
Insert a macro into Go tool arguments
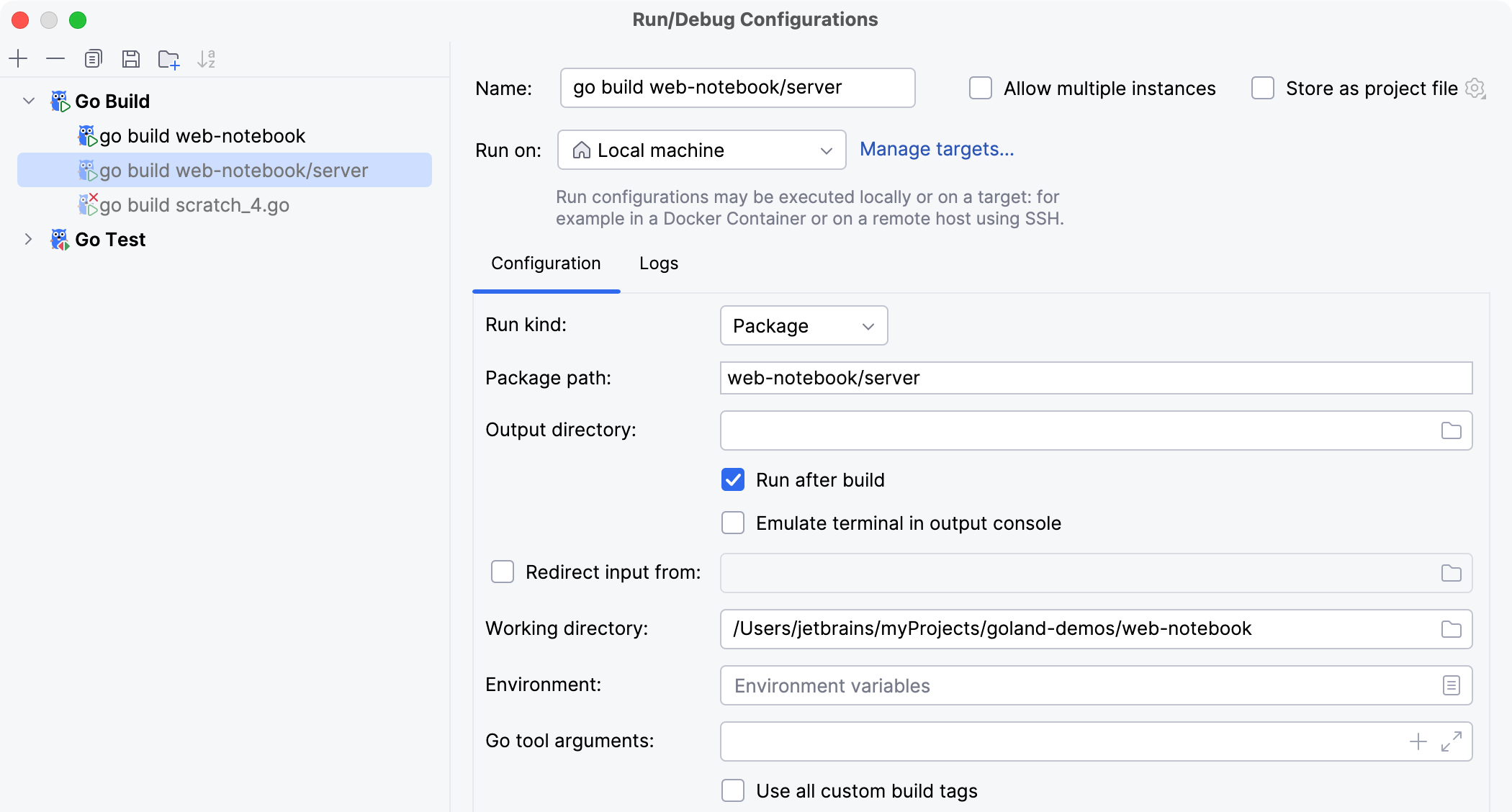coord(1418,741)
